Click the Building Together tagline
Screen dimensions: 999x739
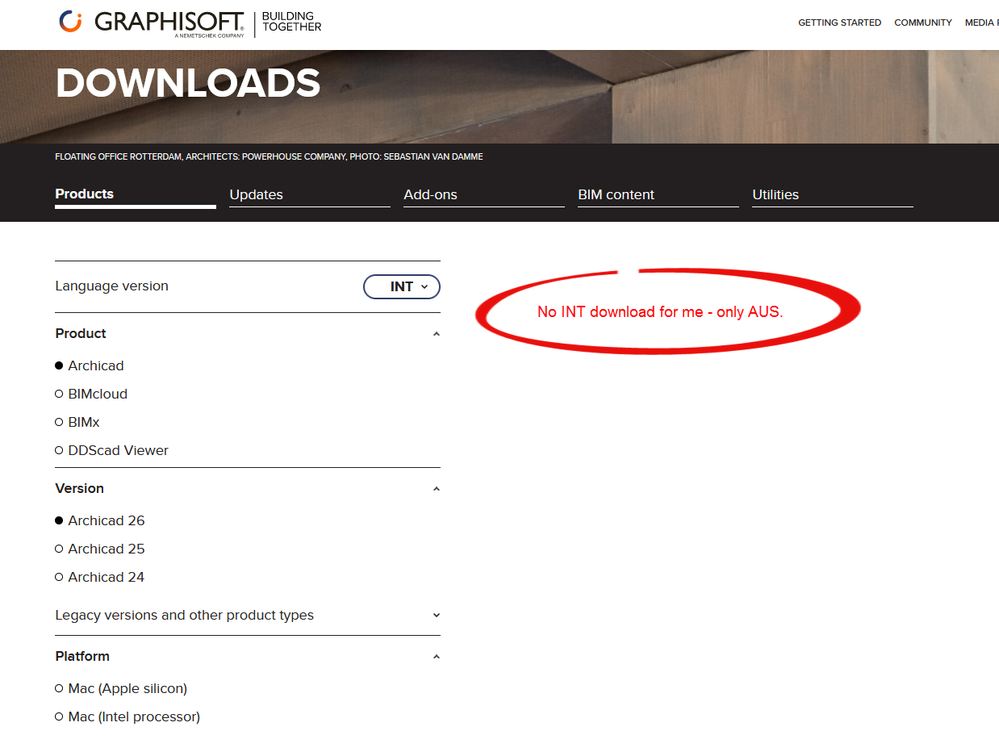(292, 22)
